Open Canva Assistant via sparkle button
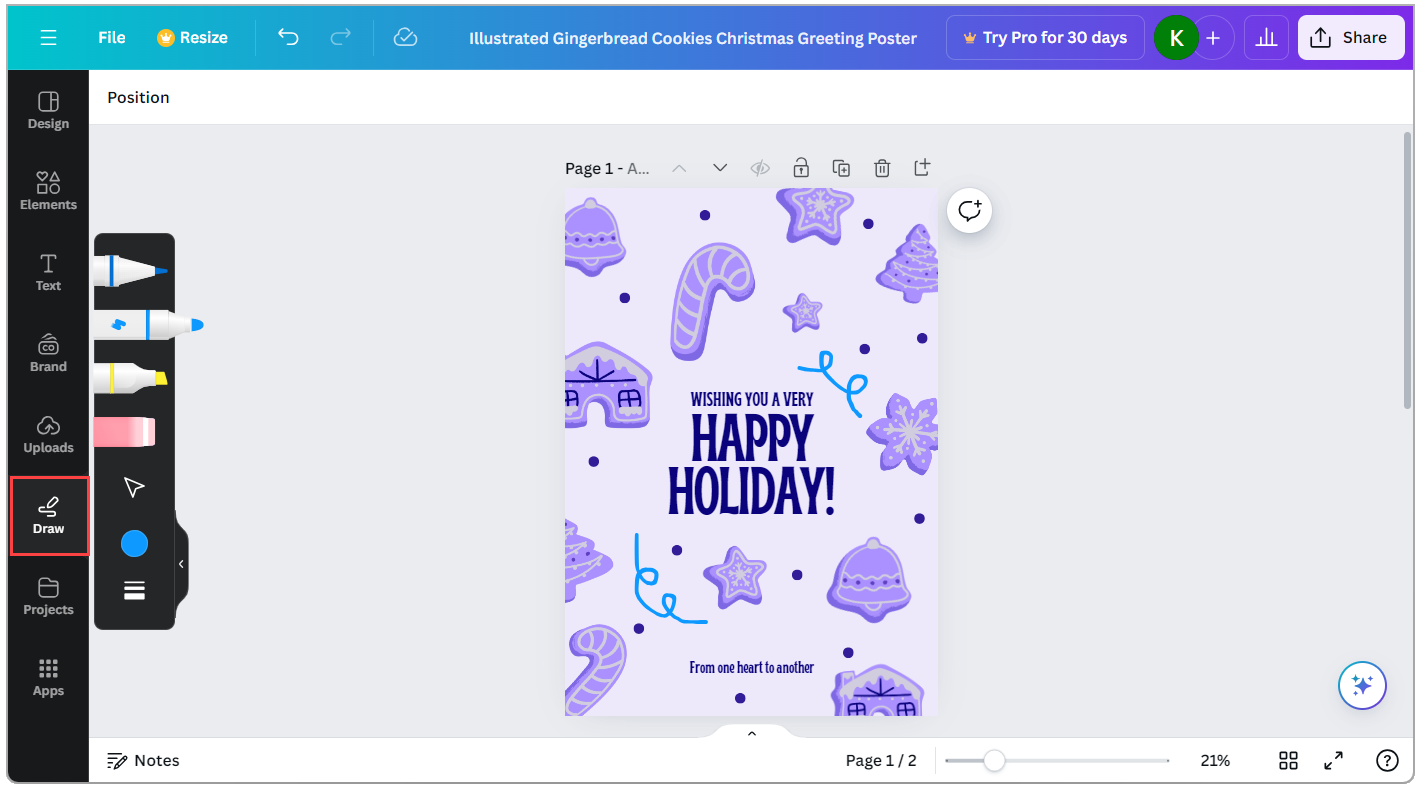1421x790 pixels. click(1362, 685)
